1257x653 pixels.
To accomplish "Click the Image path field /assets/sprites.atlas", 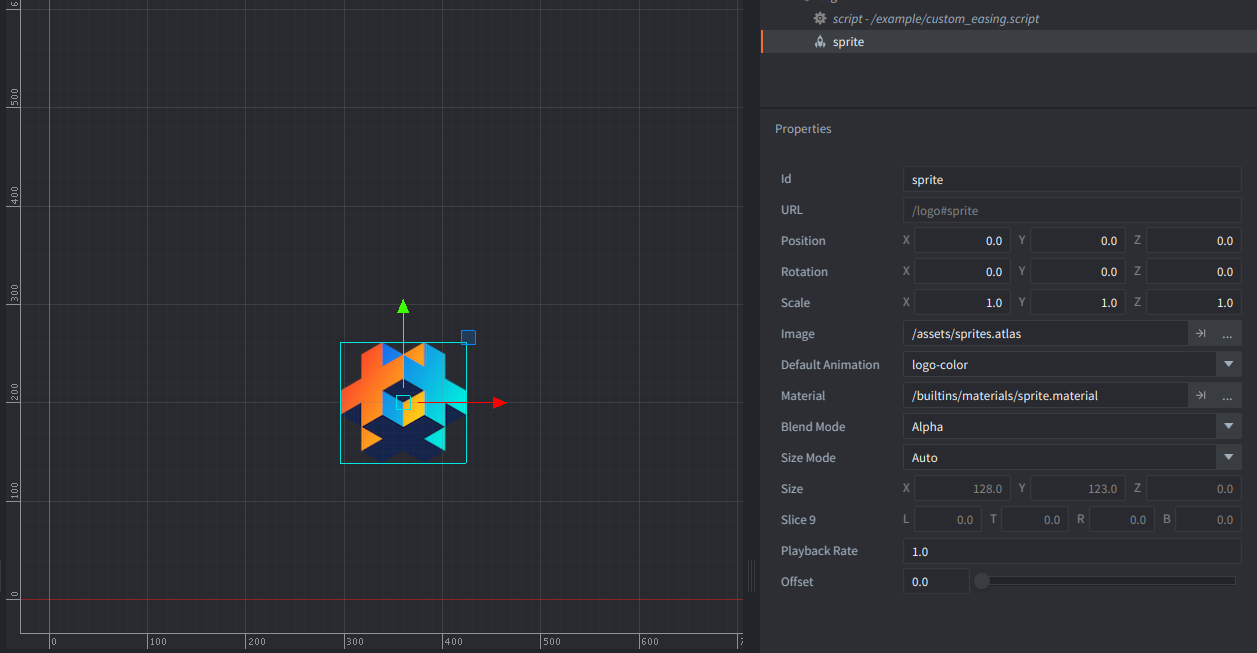I will (1045, 334).
